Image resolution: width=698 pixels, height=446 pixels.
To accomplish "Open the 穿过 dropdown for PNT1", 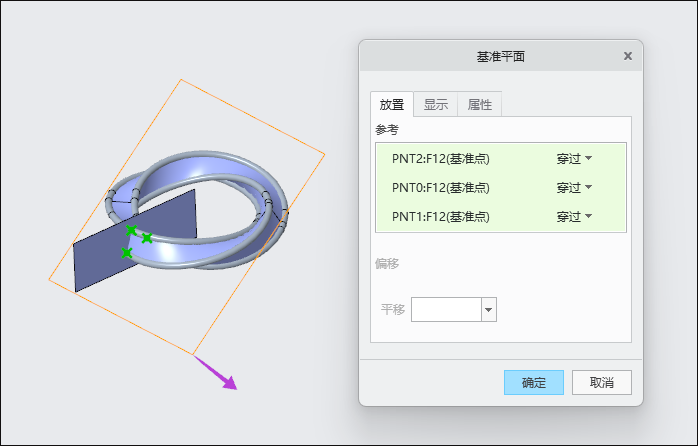I will [x=574, y=217].
